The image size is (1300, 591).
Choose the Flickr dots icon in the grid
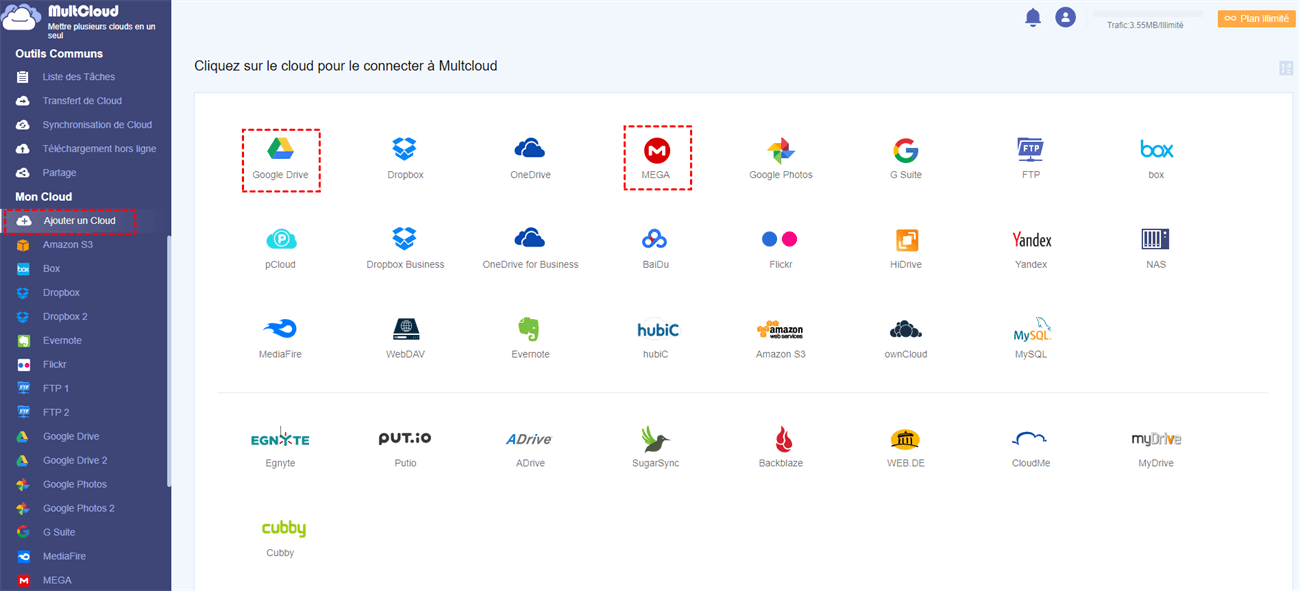[x=780, y=239]
